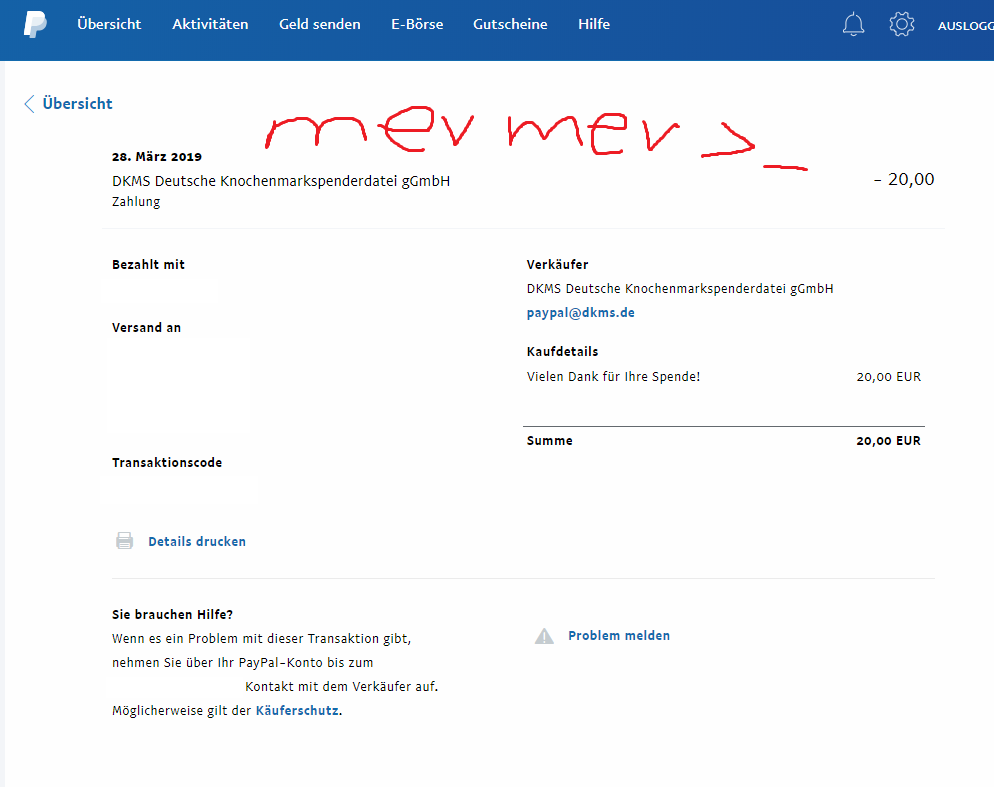Click the text Wenn es ein Problem mit dieser Transaktion gibt,
The image size is (994, 787).
click(x=262, y=639)
